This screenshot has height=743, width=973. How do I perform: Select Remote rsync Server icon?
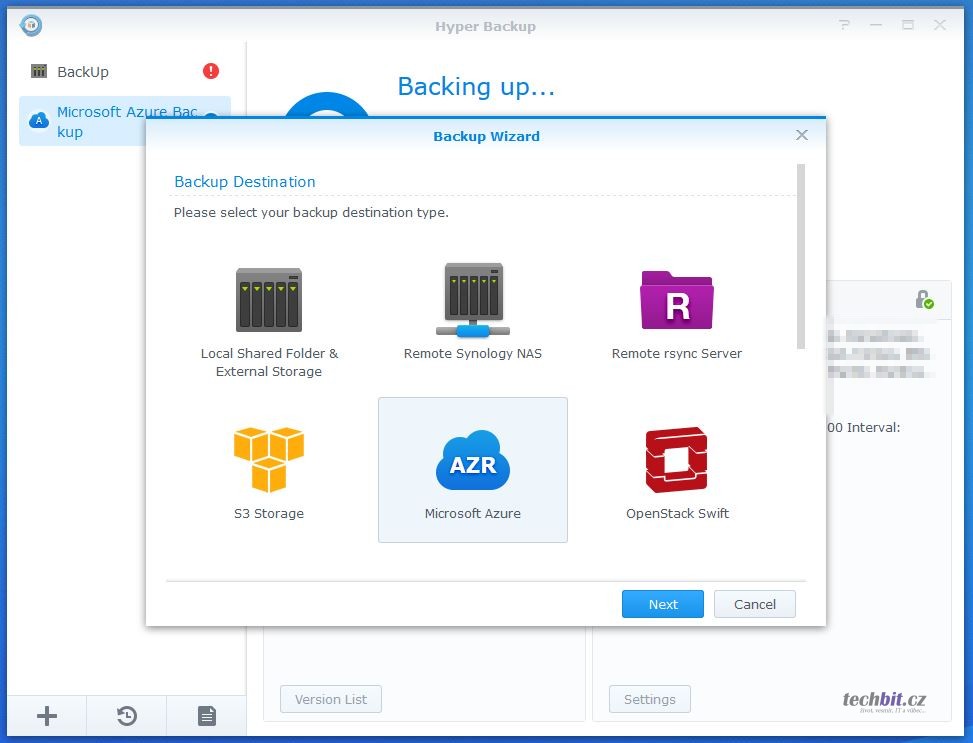click(677, 299)
